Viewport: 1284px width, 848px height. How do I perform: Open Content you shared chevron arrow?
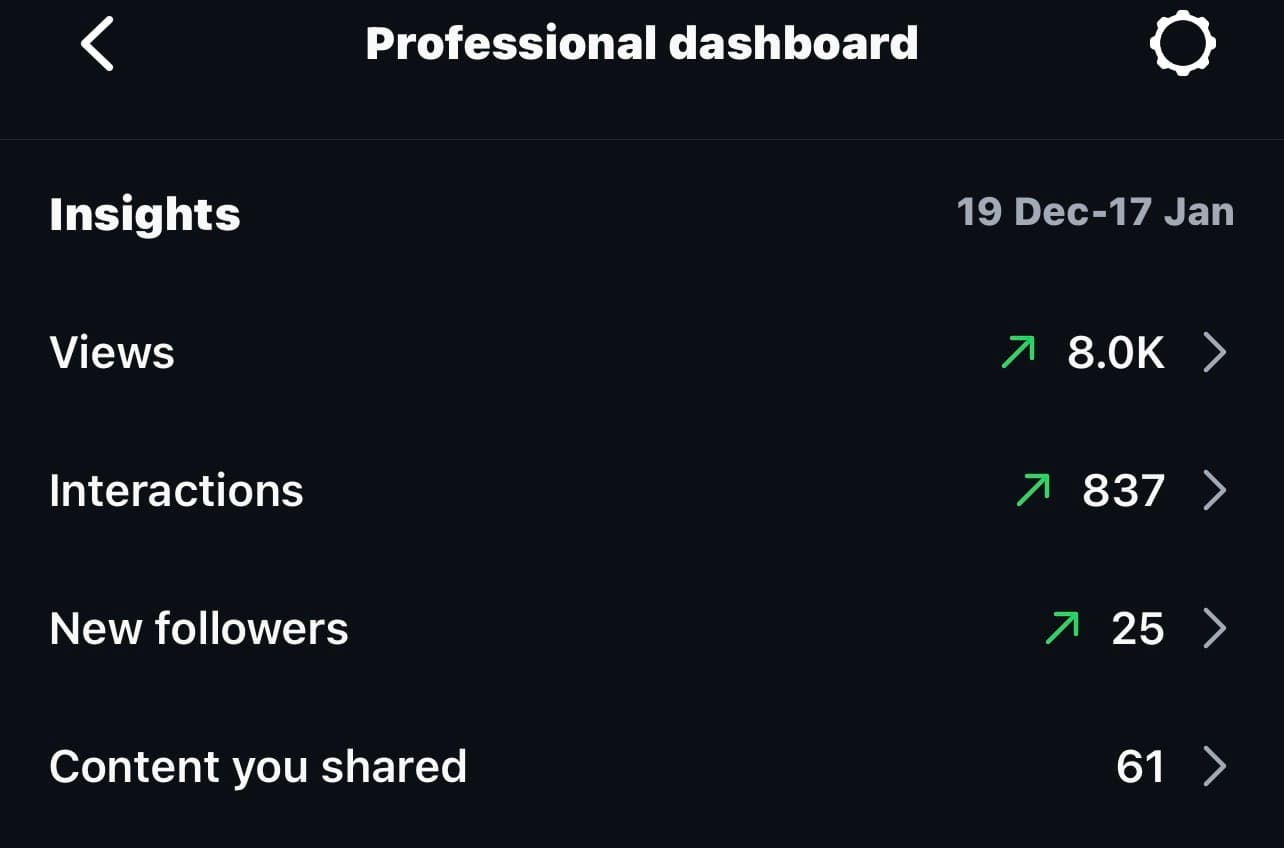[x=1214, y=767]
